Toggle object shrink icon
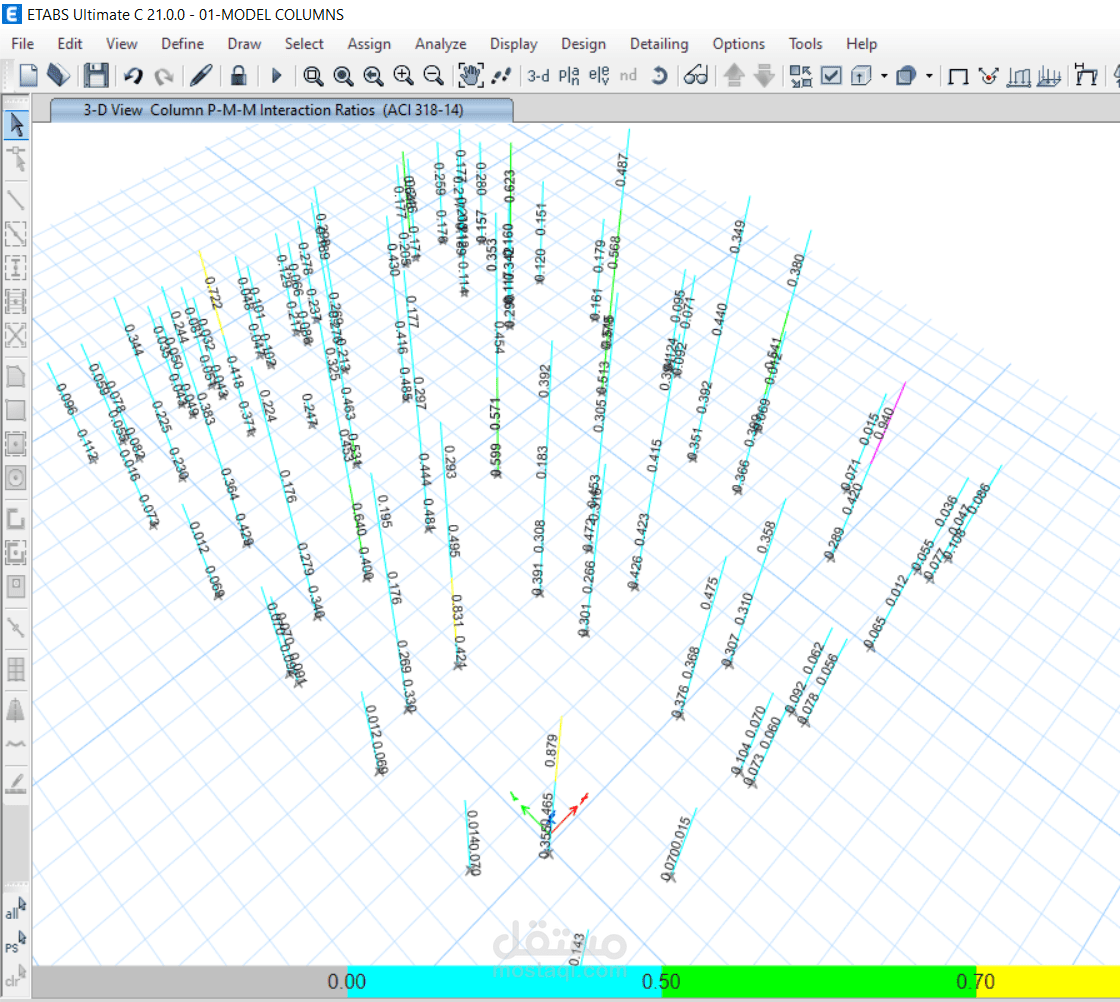This screenshot has height=1002, width=1120. (801, 75)
